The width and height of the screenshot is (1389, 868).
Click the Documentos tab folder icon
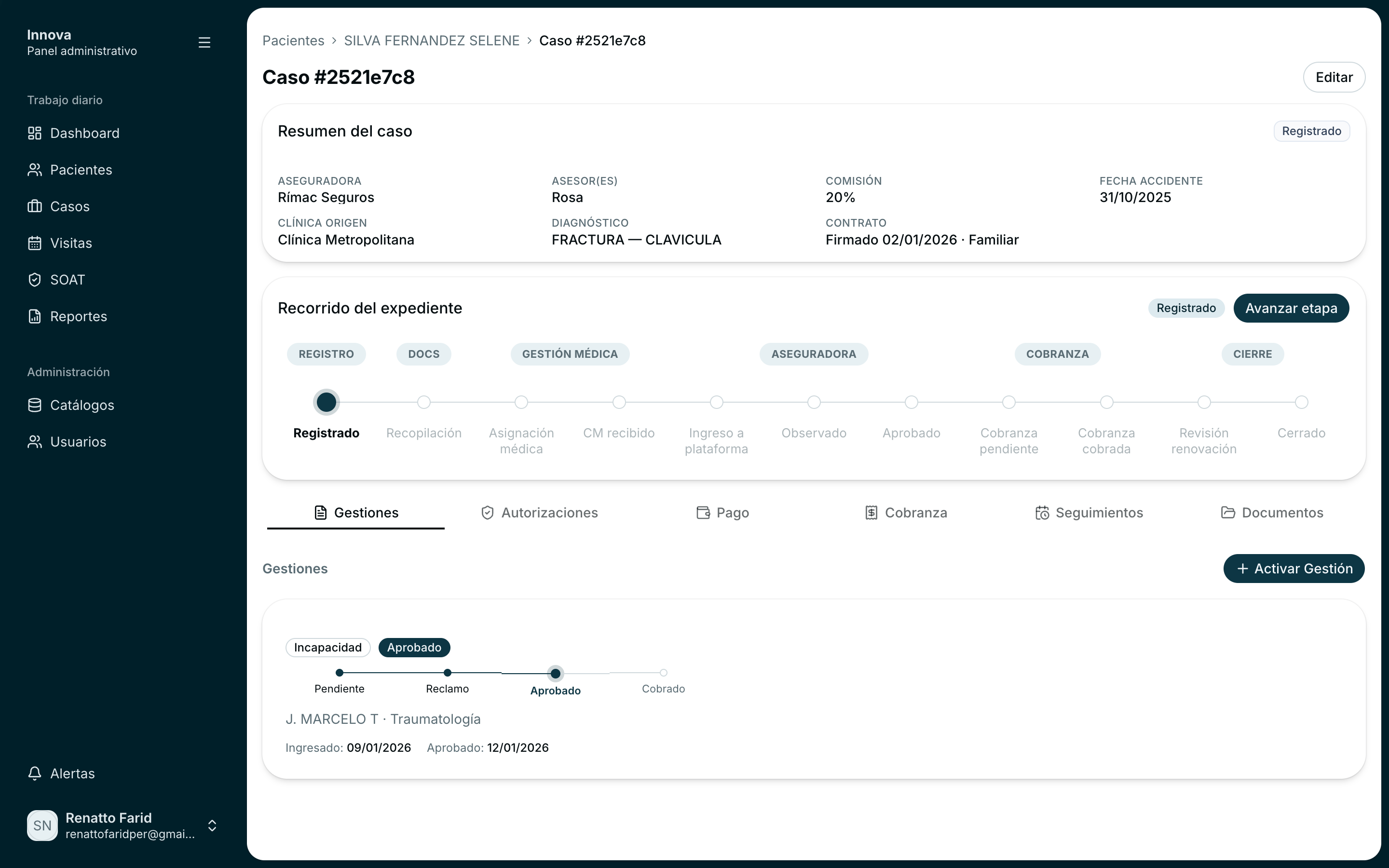tap(1228, 513)
